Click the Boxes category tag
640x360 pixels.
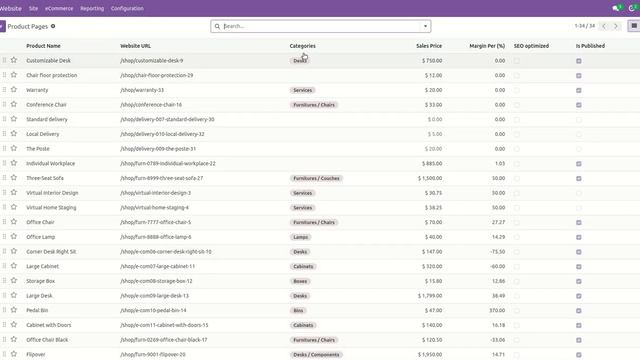300,281
